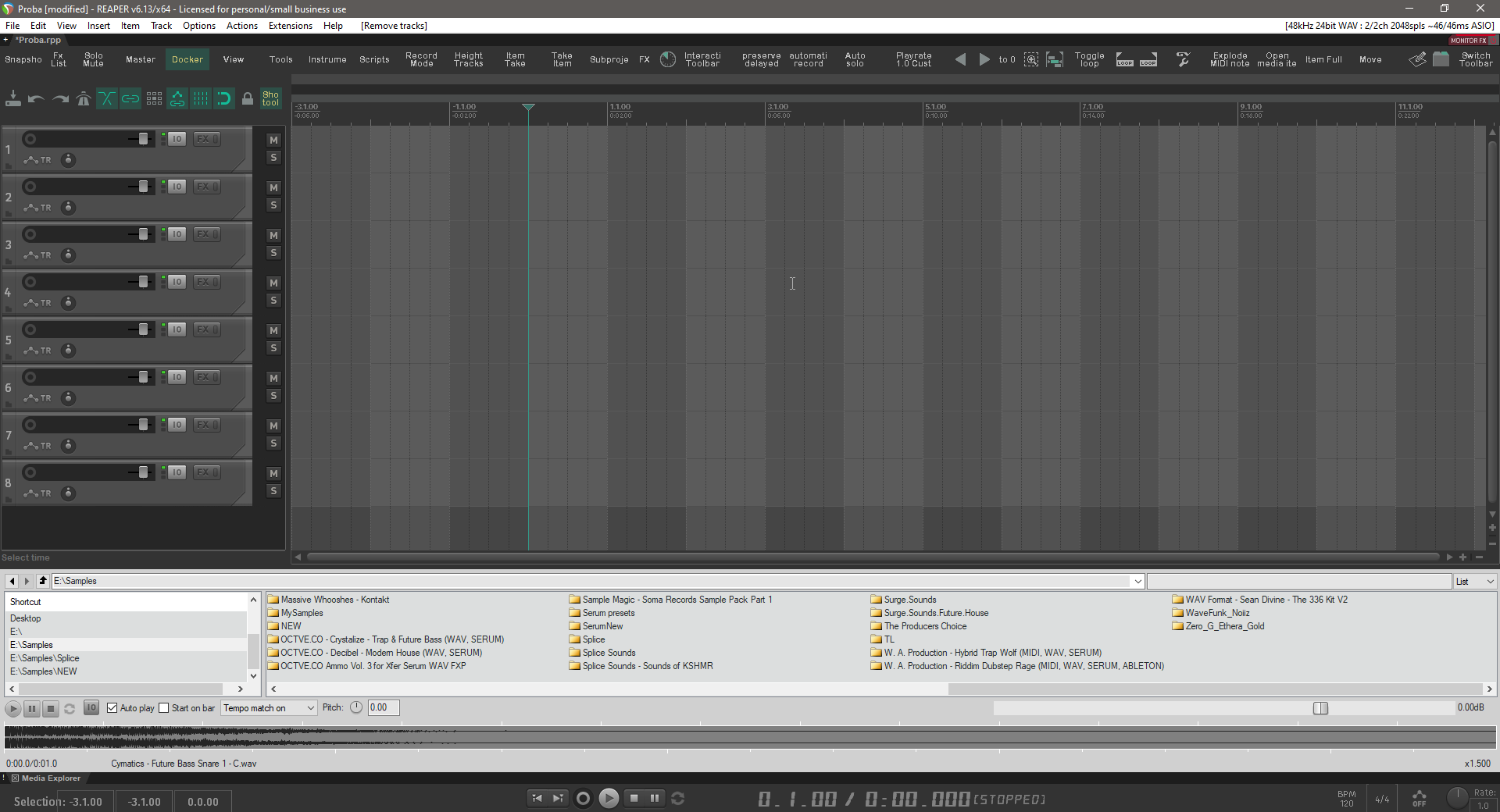Viewport: 1500px width, 812px height.
Task: Go to project end in transport
Action: (558, 798)
